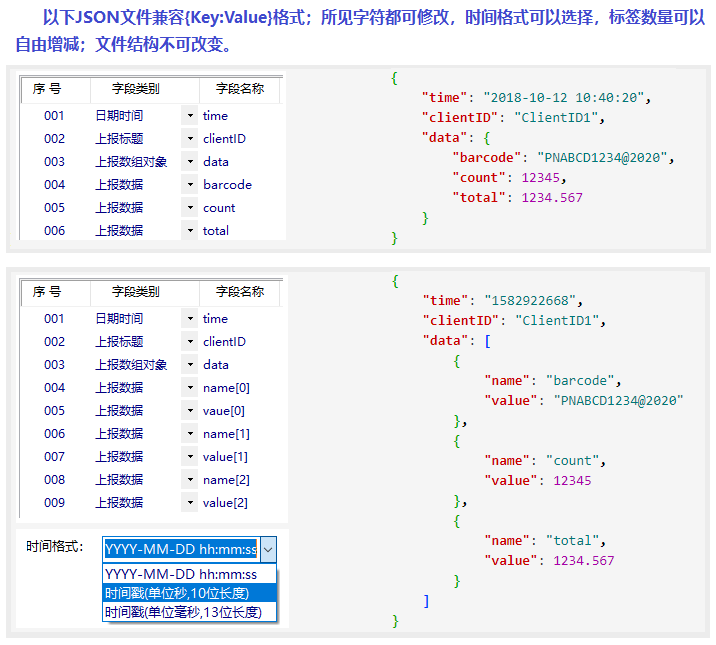Click the "2018-10-12 10:40:20" time value in JSON
The width and height of the screenshot is (716, 645).
click(567, 98)
